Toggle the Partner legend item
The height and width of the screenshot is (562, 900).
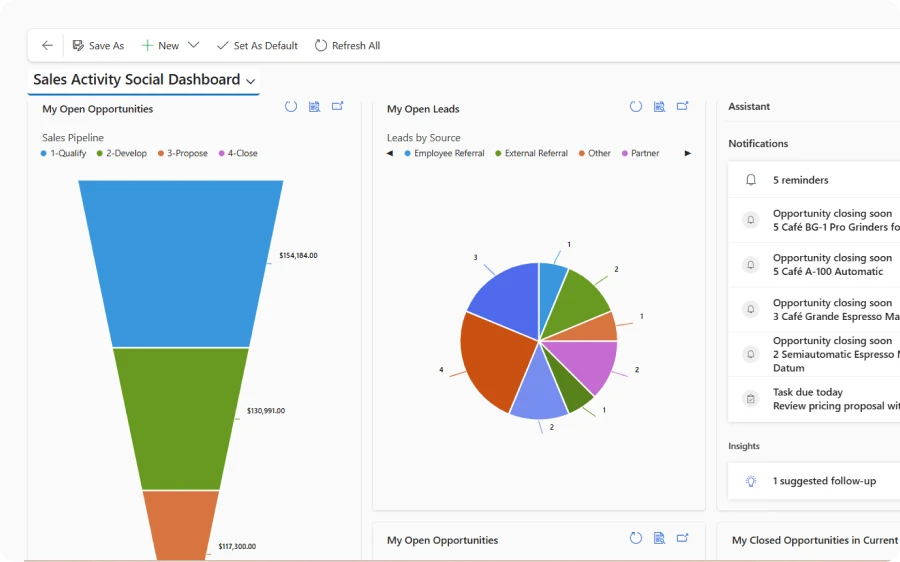tap(641, 153)
